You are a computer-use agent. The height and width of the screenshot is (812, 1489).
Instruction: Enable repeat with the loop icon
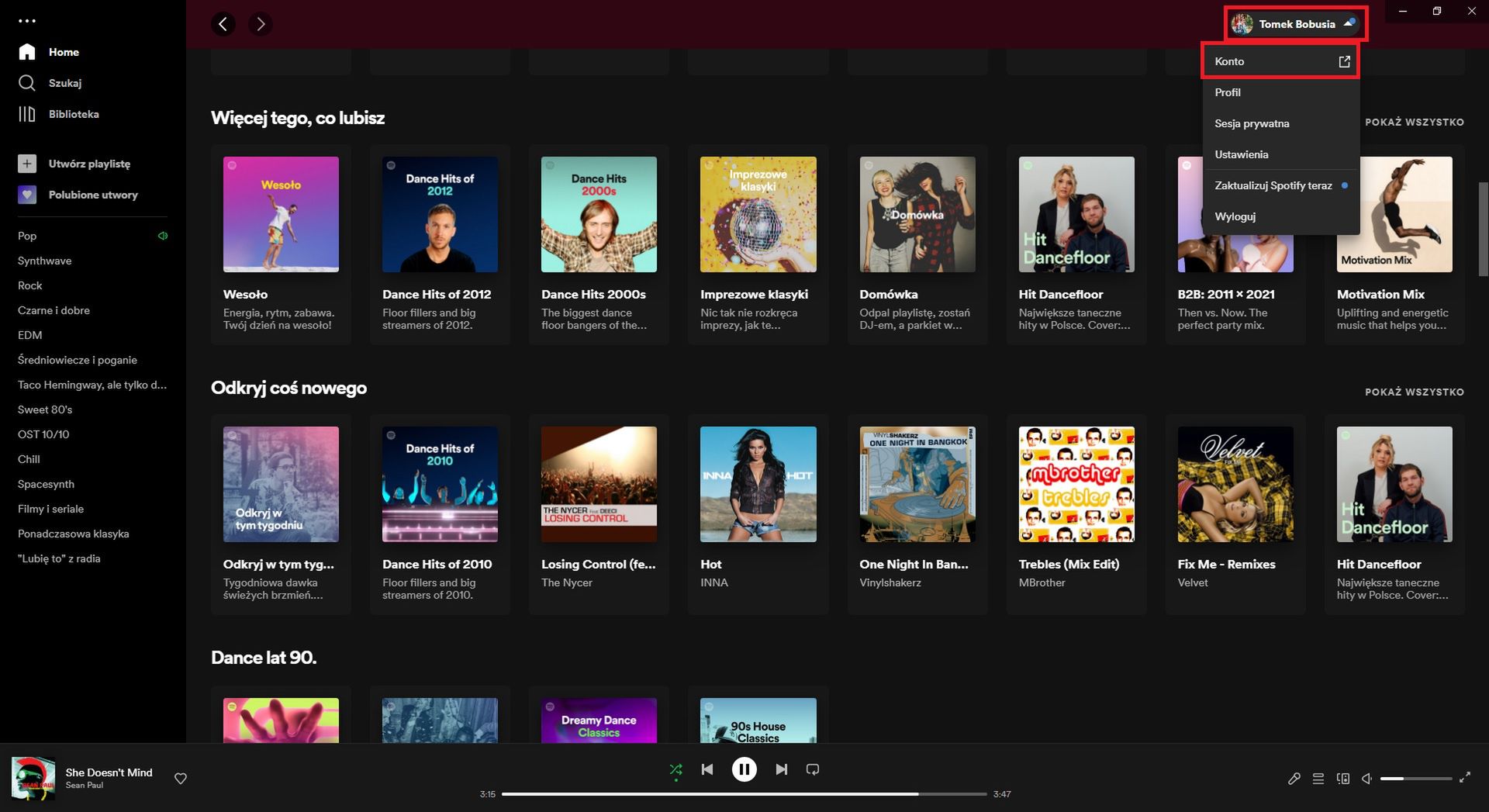[x=812, y=769]
